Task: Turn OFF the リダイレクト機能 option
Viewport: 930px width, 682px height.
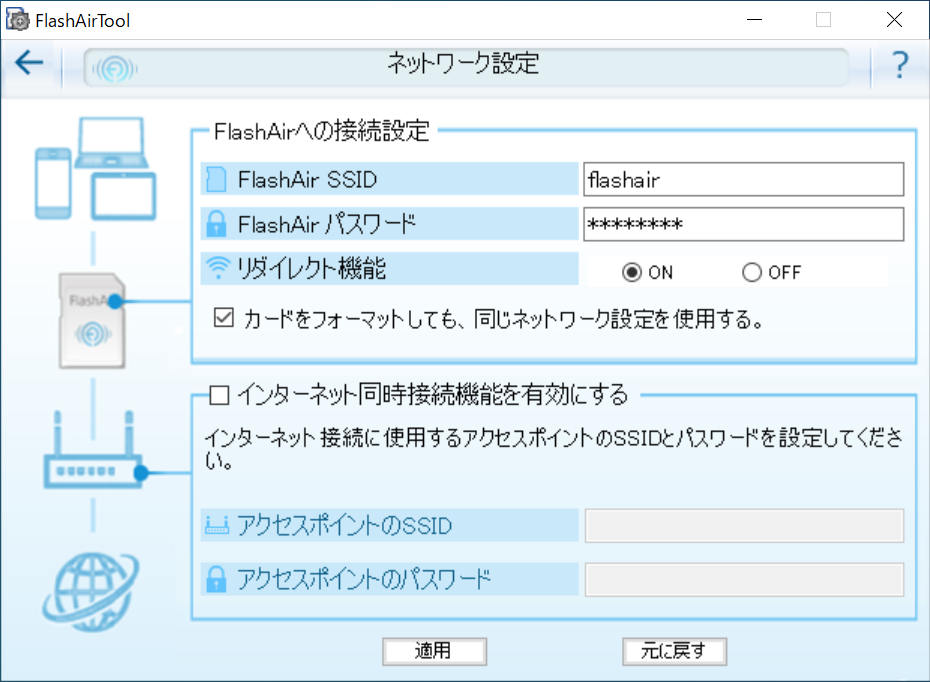Action: 751,272
